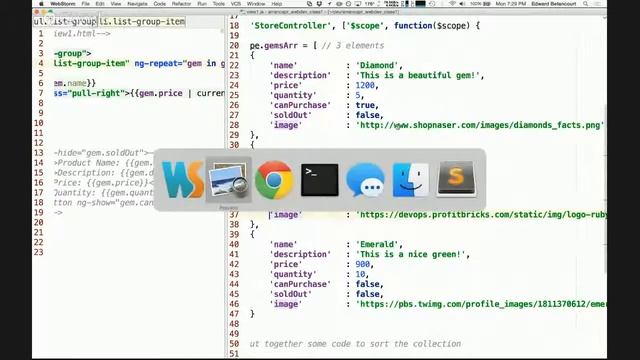The image size is (640, 360).
Task: Click 'This is a beautiful gem!' string
Action: [x=417, y=75]
